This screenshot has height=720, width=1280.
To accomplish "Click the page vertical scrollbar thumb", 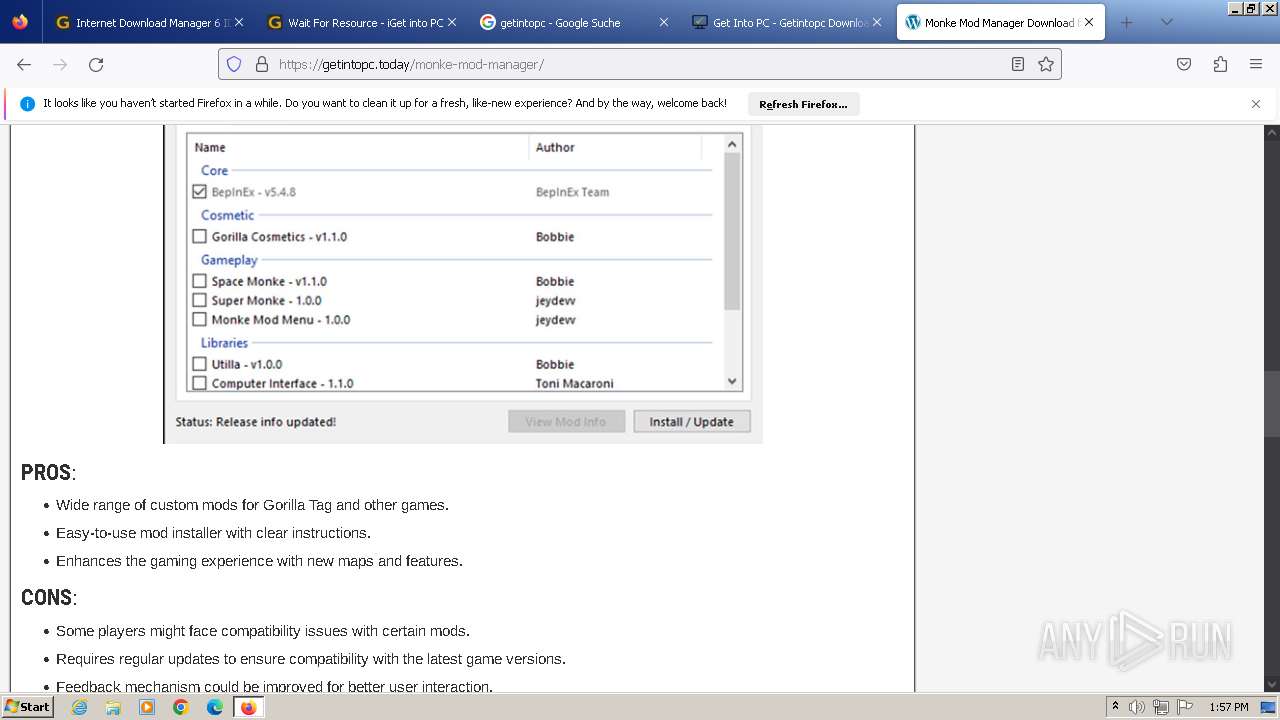I will click(x=1272, y=404).
